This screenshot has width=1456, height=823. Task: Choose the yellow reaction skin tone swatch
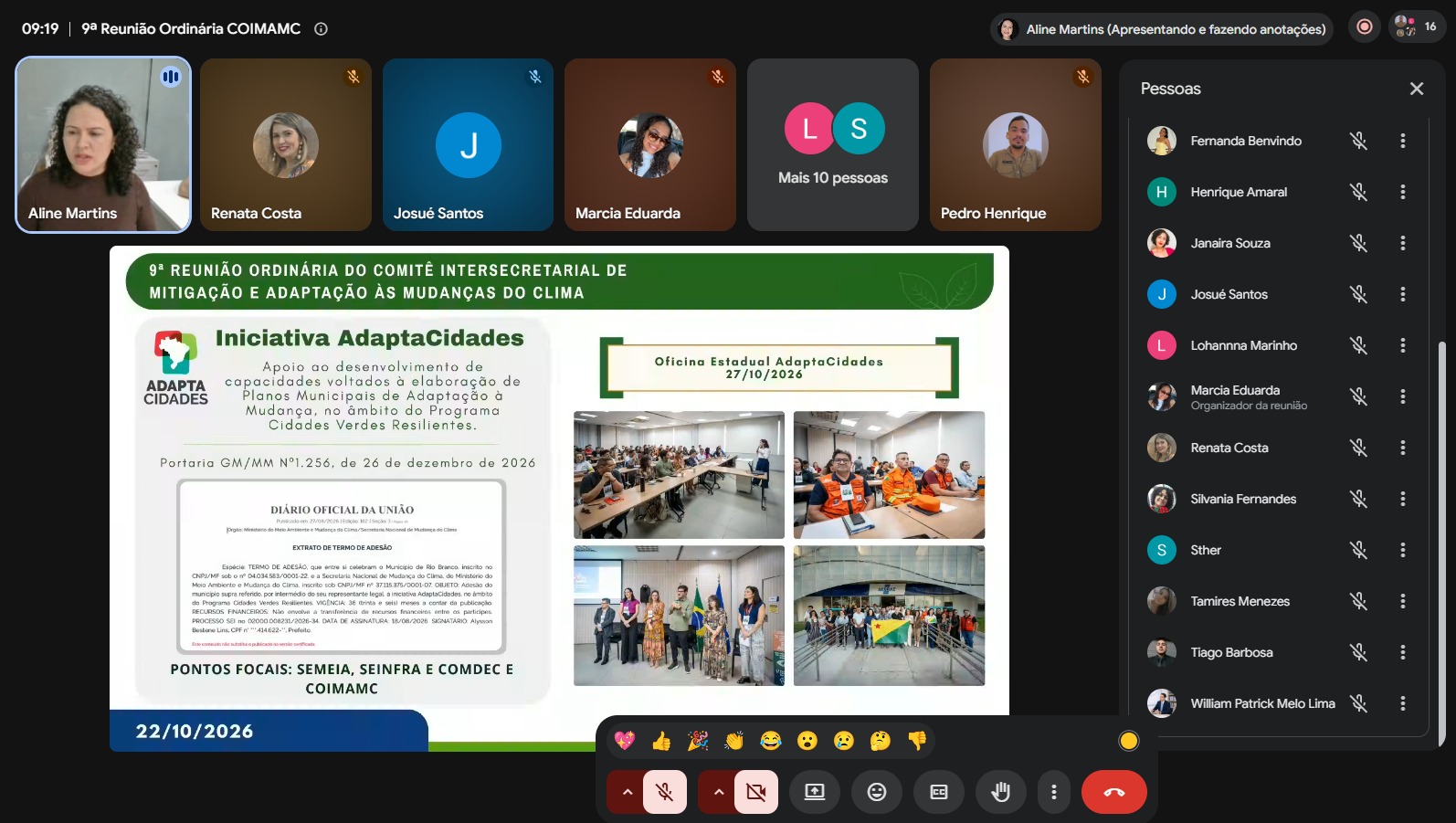coord(1129,741)
